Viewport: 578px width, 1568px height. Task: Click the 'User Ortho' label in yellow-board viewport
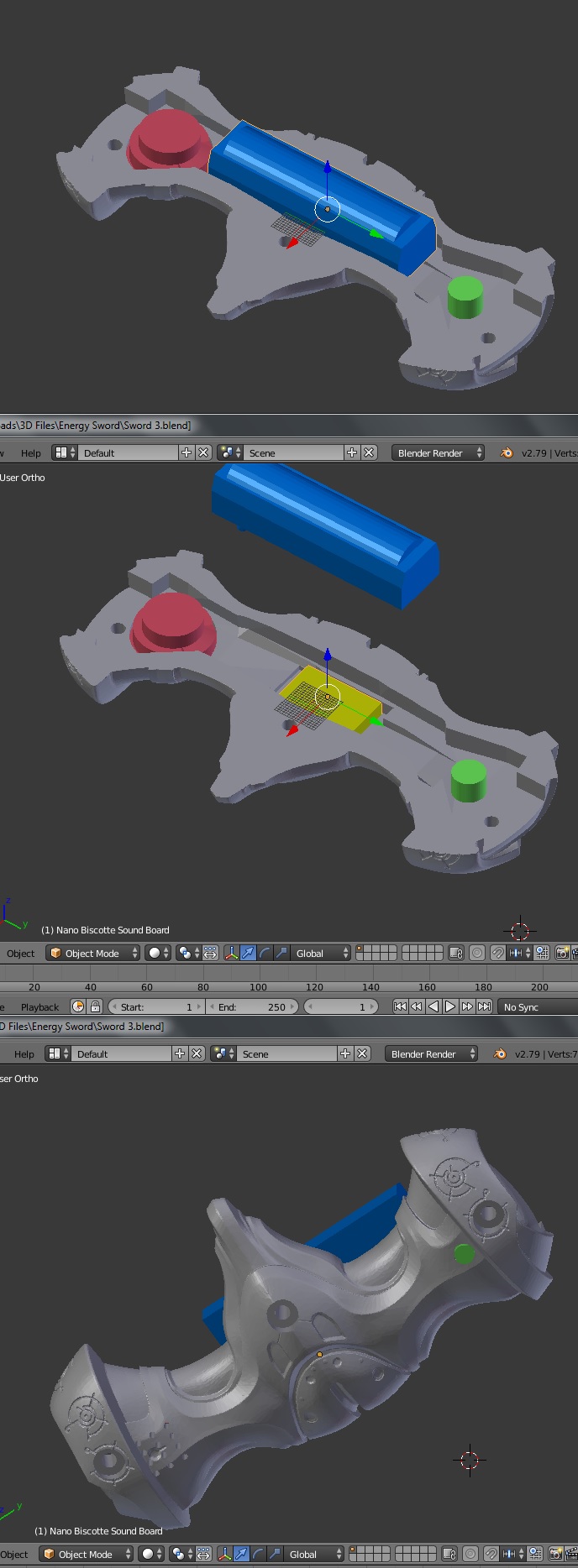pos(23,477)
